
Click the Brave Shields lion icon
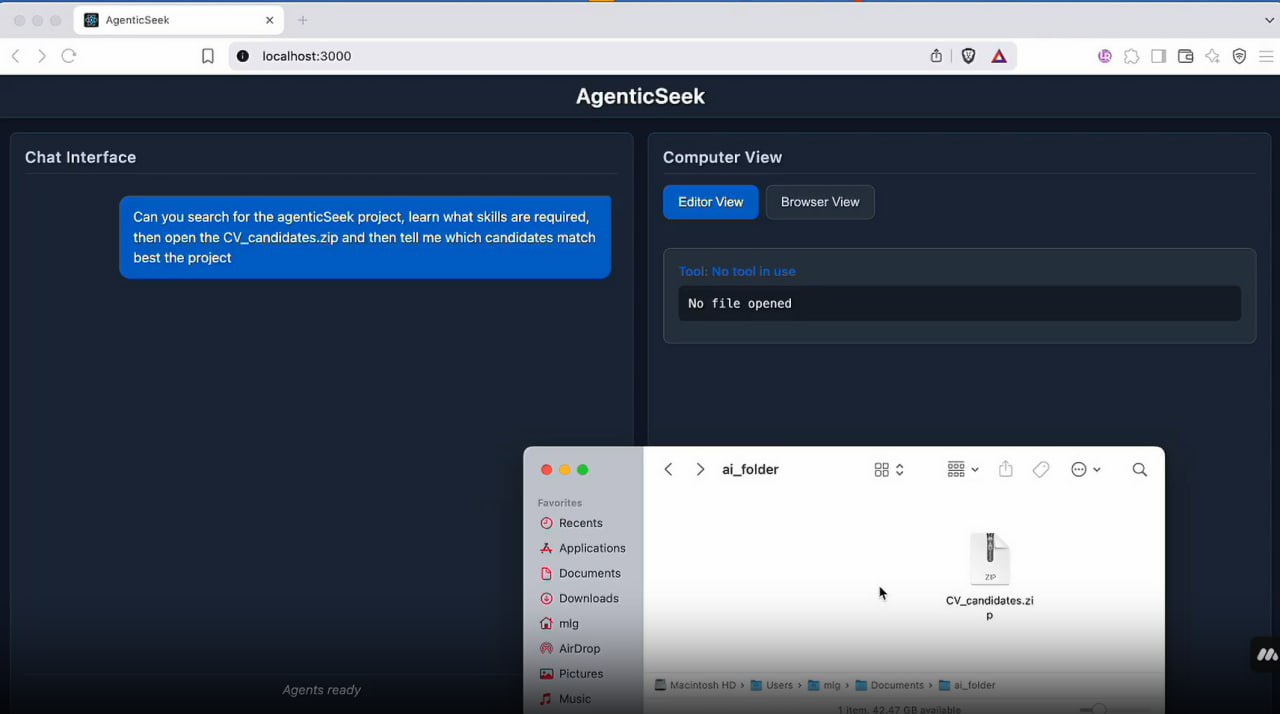(968, 56)
